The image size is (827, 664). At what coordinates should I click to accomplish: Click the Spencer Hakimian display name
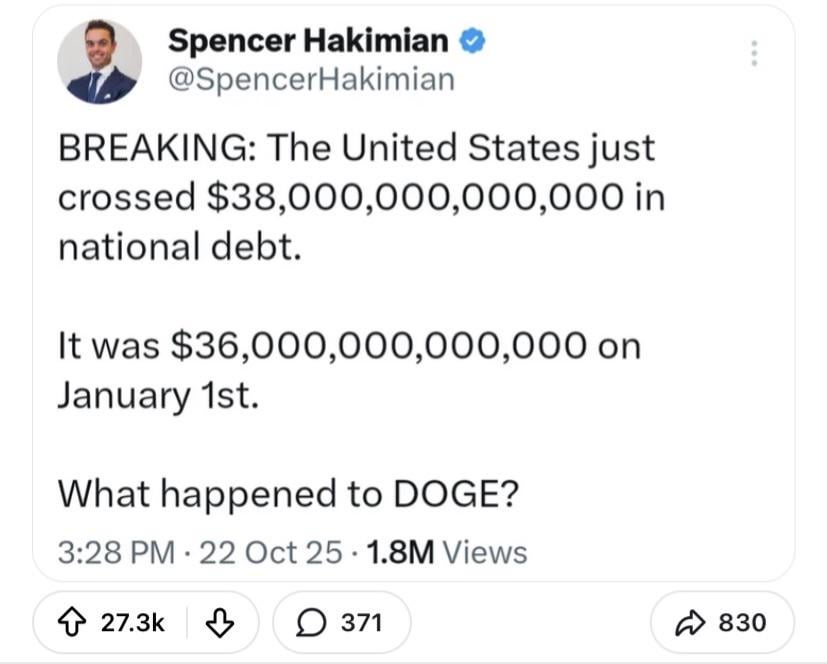pos(308,41)
